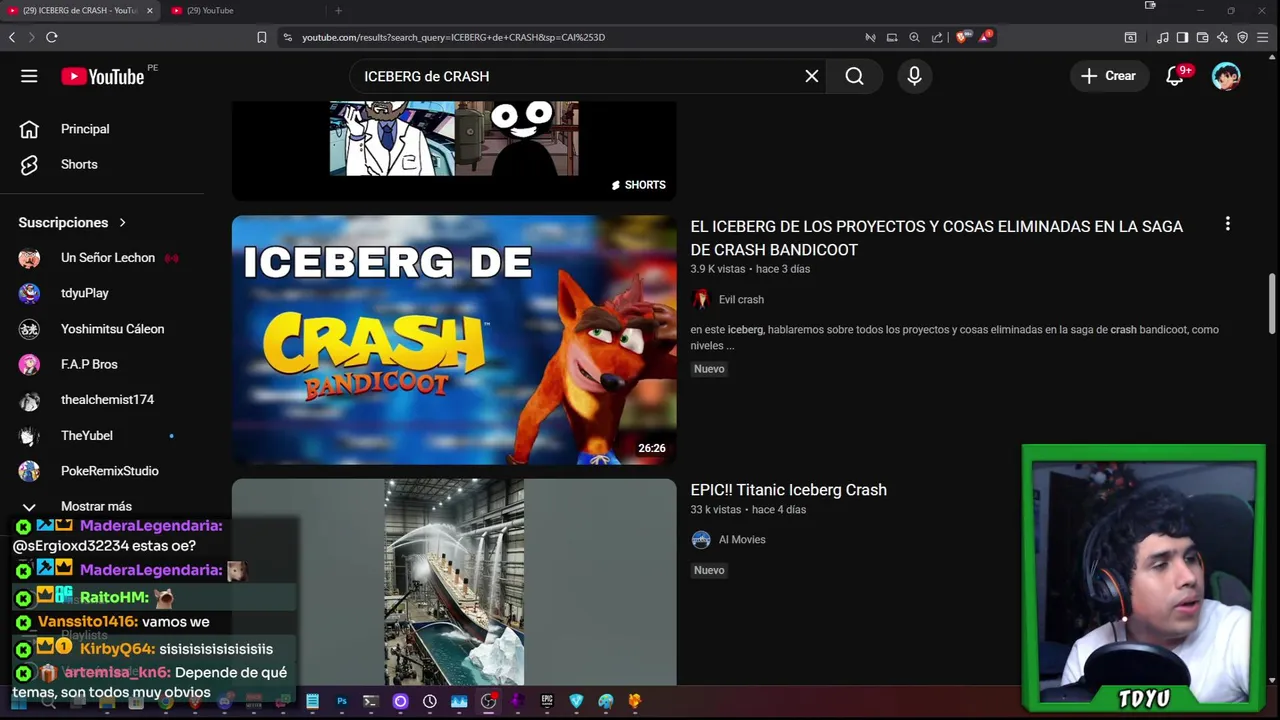
Task: Open the Brave VPN shield icon
Action: [x=1243, y=37]
